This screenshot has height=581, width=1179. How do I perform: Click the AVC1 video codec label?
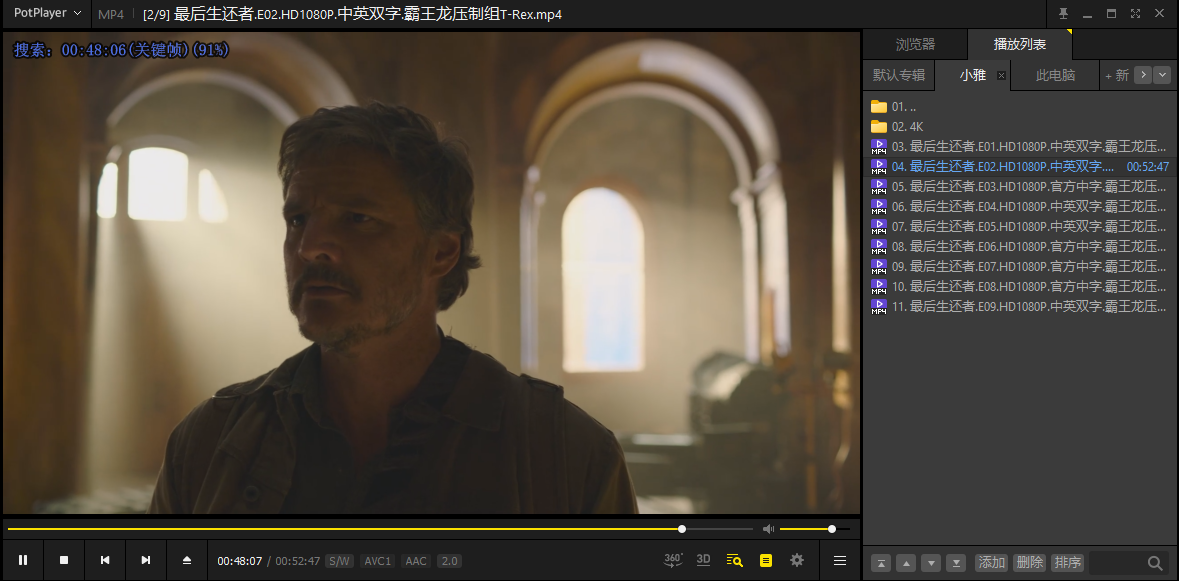pos(377,561)
